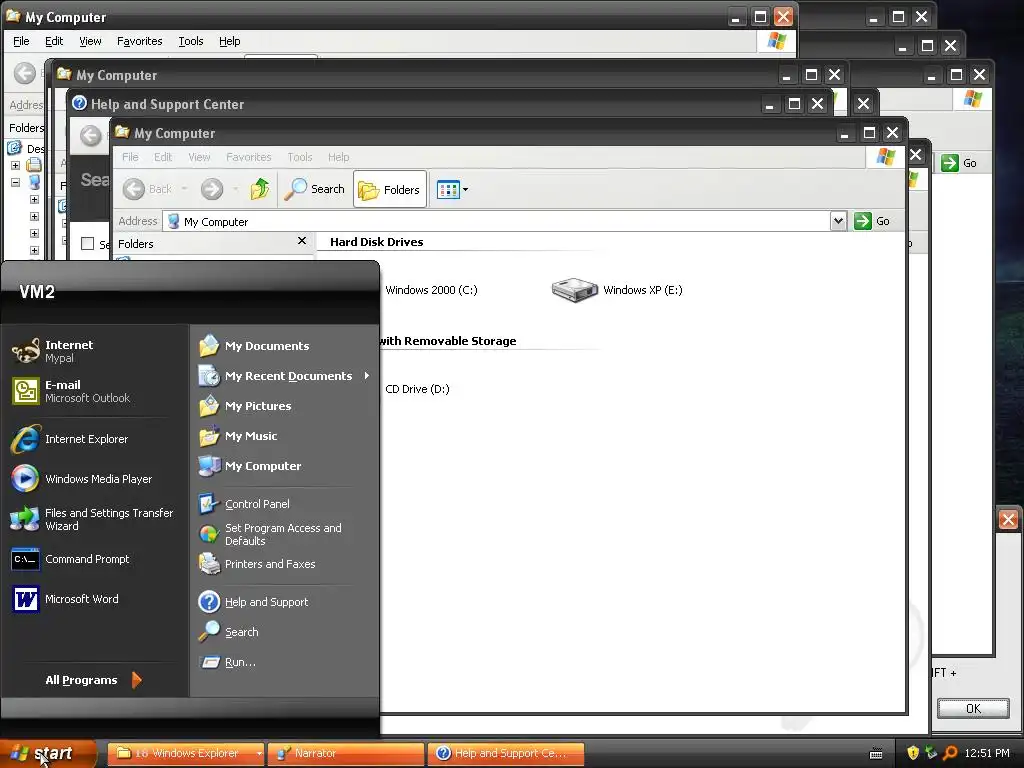This screenshot has height=768, width=1024.
Task: Select the Windows XP (E:) drive
Action: pos(616,290)
